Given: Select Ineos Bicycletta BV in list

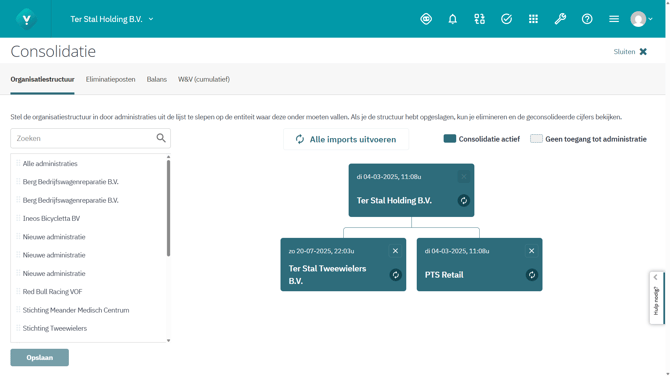Looking at the screenshot, I should pos(51,218).
